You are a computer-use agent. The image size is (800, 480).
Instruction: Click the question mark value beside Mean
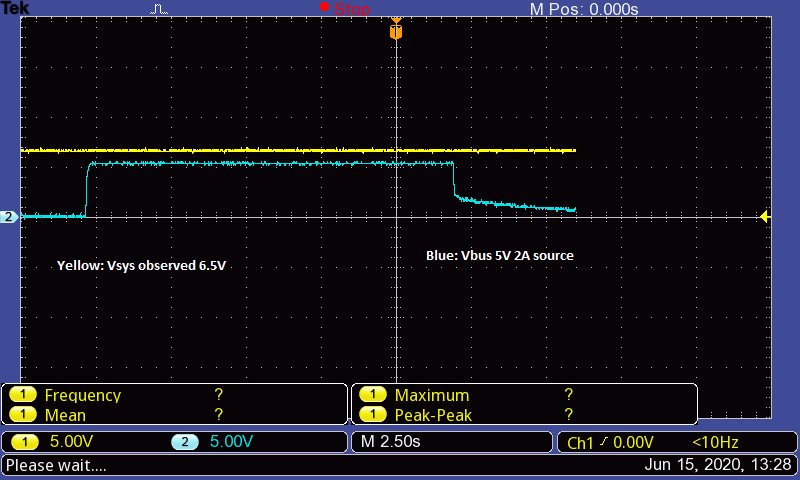coord(219,414)
